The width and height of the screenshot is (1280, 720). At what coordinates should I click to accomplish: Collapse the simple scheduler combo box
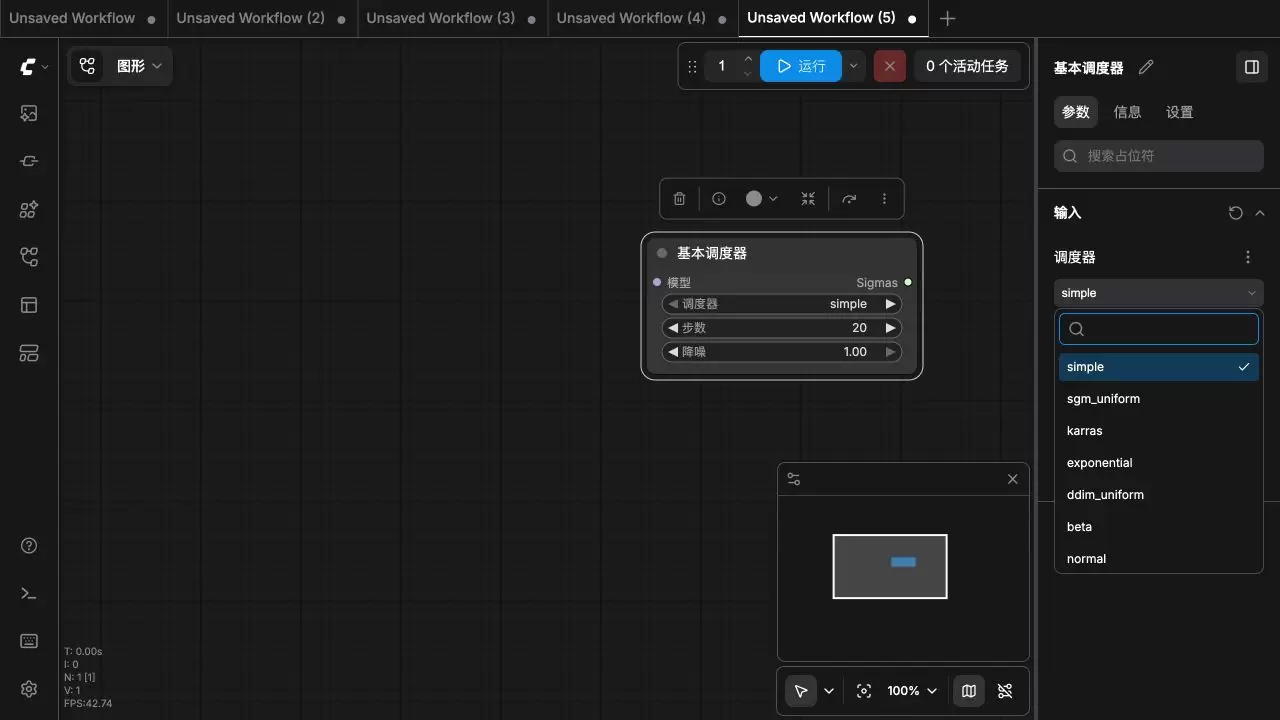(1159, 293)
